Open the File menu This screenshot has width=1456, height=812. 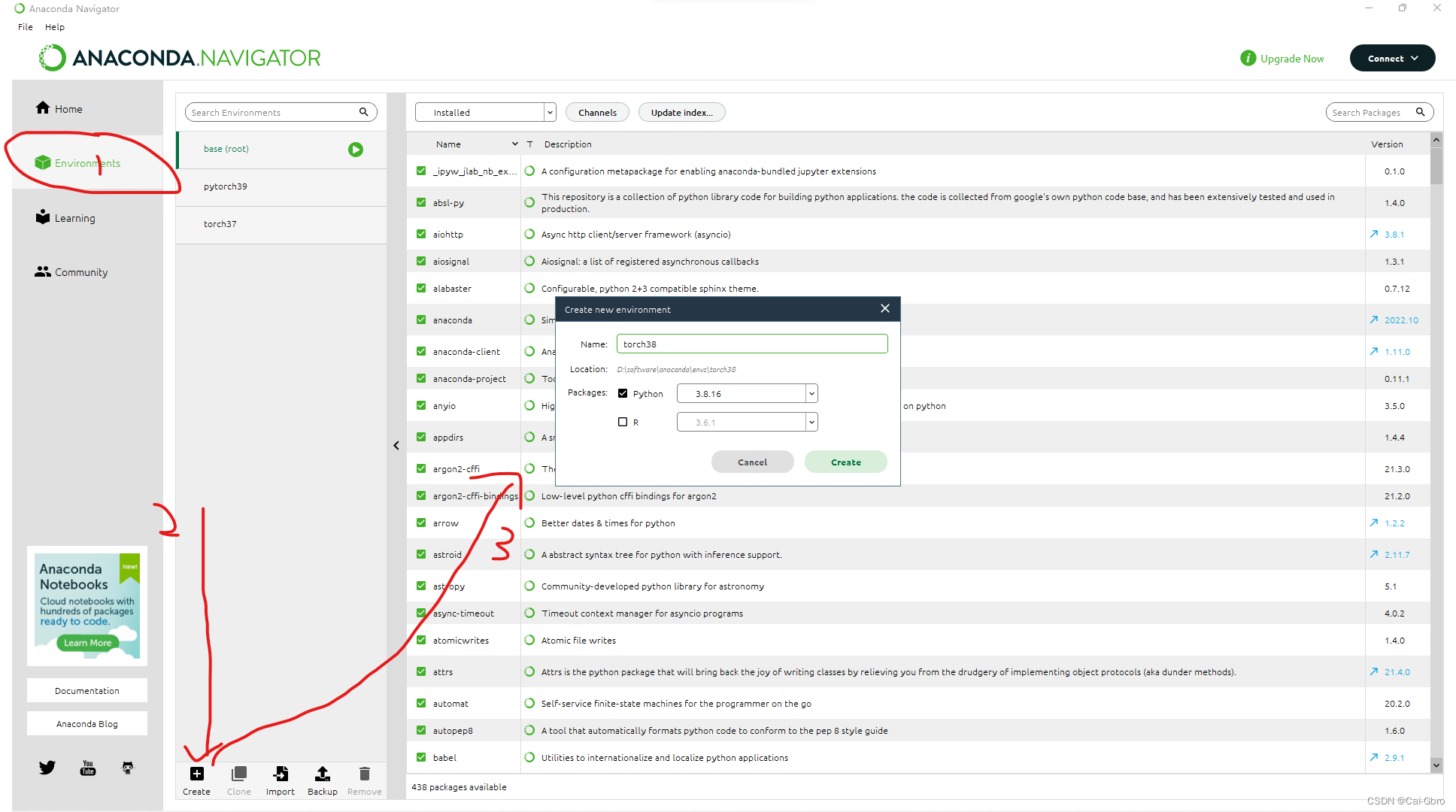click(26, 26)
